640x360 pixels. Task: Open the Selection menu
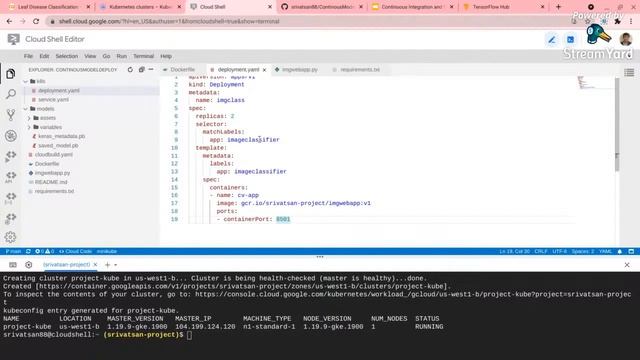[x=67, y=56]
